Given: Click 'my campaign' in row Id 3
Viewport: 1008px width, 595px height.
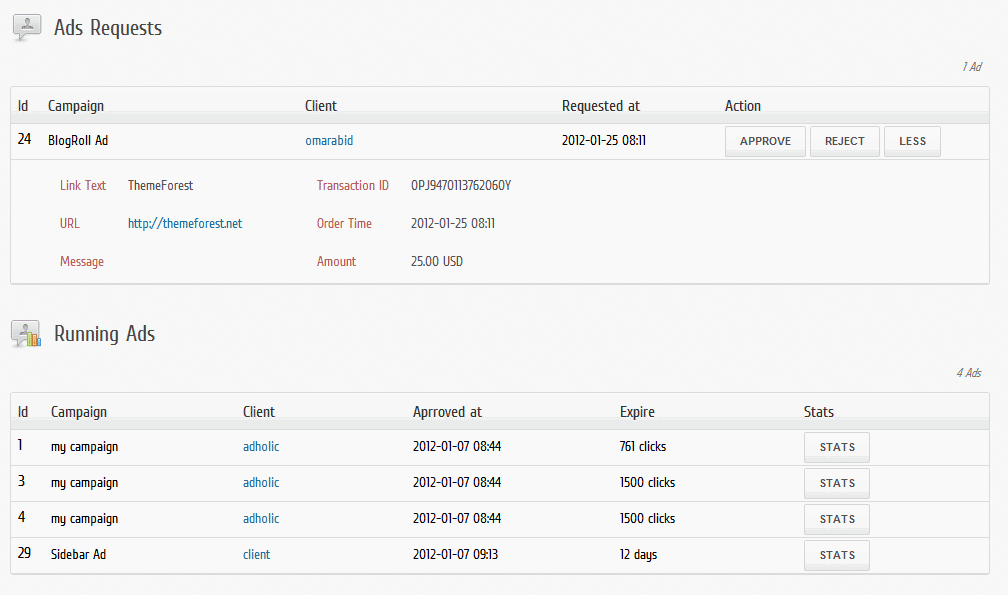Looking at the screenshot, I should click(85, 483).
